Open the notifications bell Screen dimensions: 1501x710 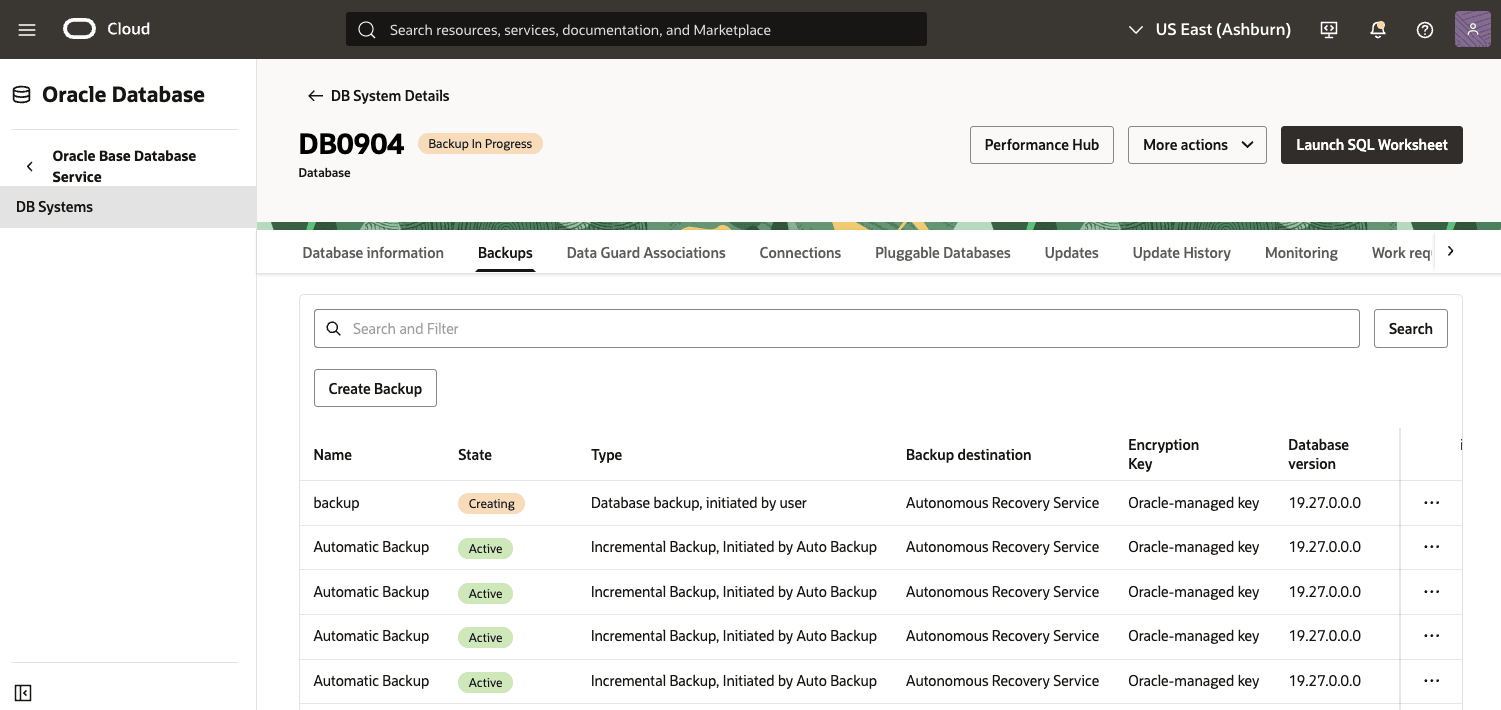click(x=1377, y=29)
